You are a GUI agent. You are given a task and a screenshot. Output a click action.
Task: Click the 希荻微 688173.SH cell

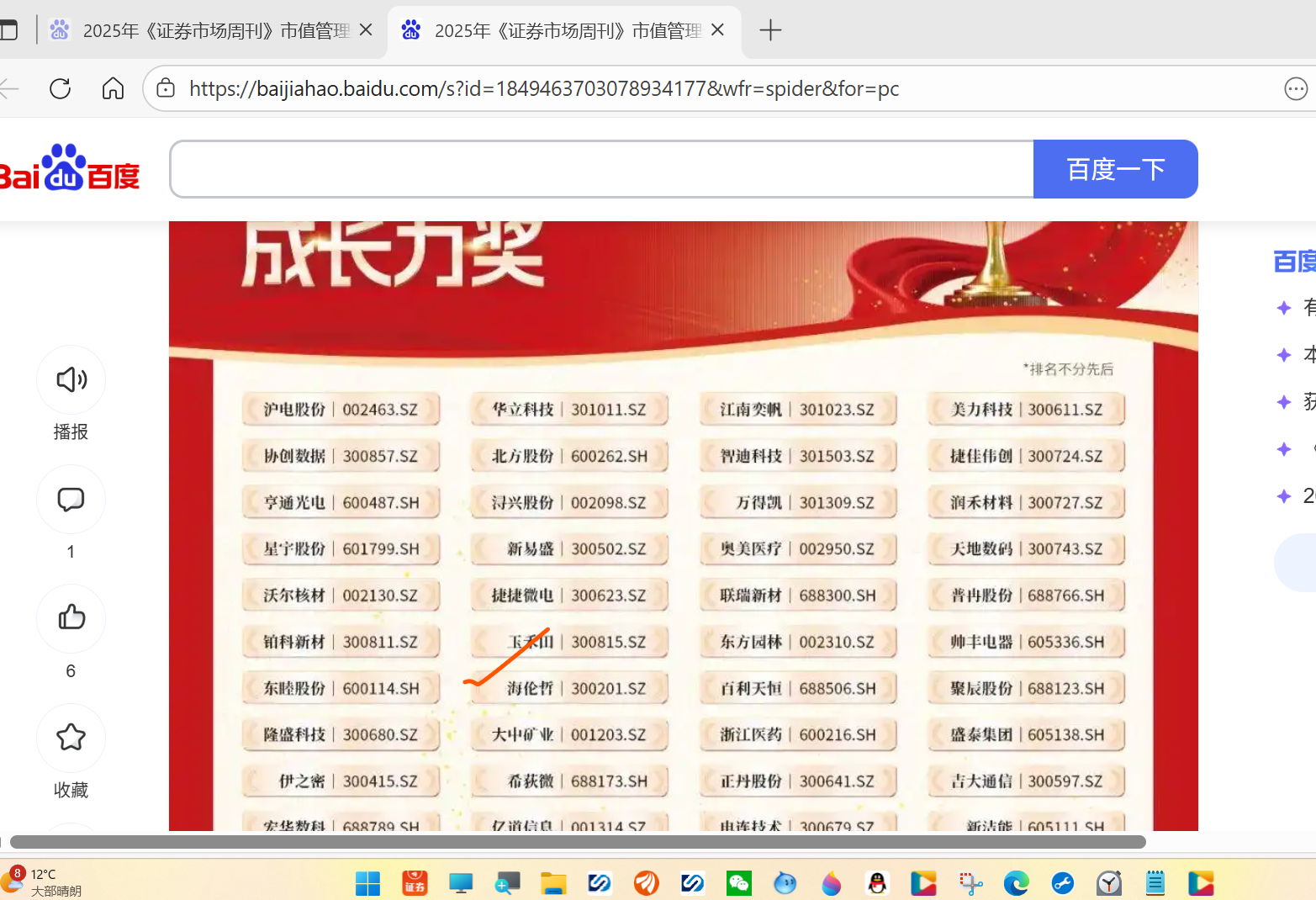click(x=569, y=781)
